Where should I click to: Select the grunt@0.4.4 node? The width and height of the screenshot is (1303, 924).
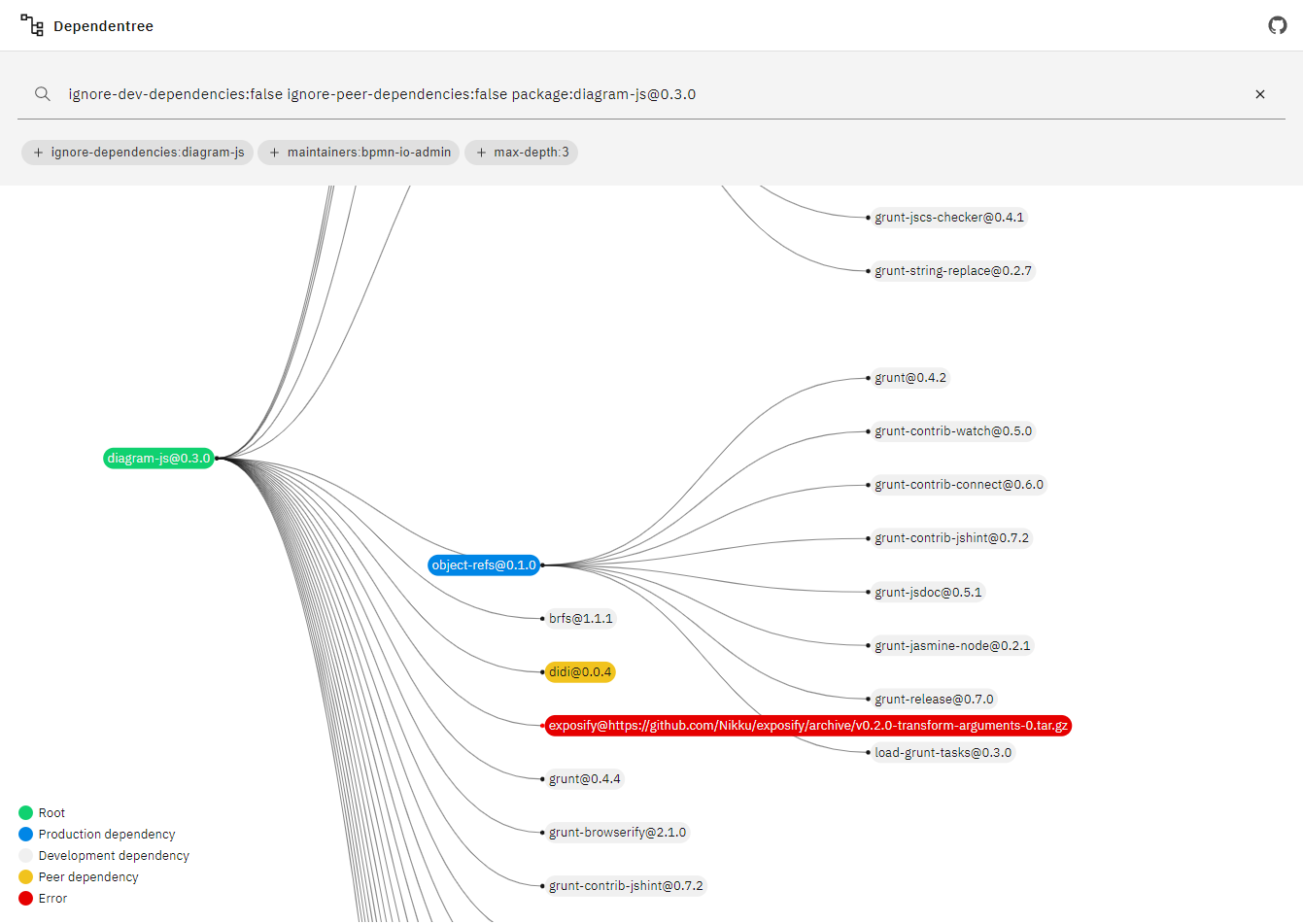pyautogui.click(x=584, y=779)
